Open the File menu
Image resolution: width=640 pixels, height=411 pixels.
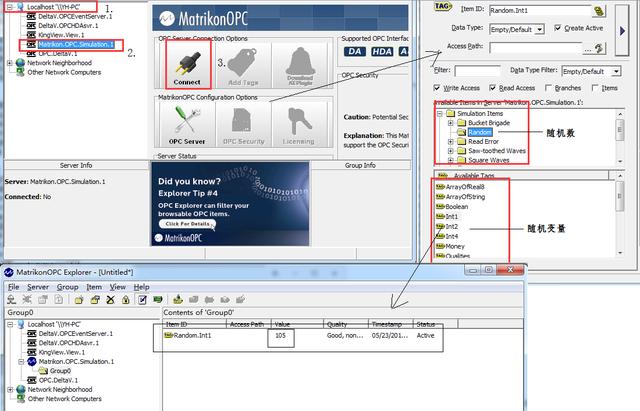click(13, 287)
